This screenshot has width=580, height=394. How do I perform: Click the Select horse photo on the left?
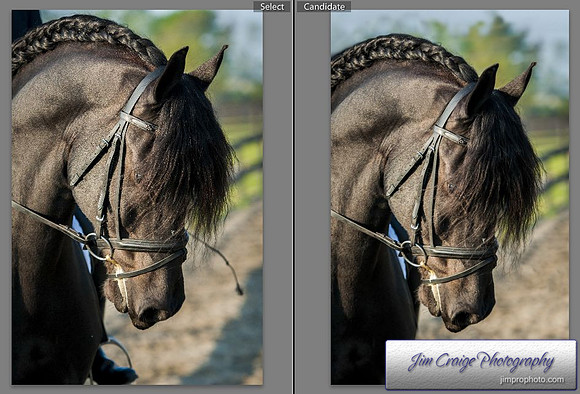137,197
